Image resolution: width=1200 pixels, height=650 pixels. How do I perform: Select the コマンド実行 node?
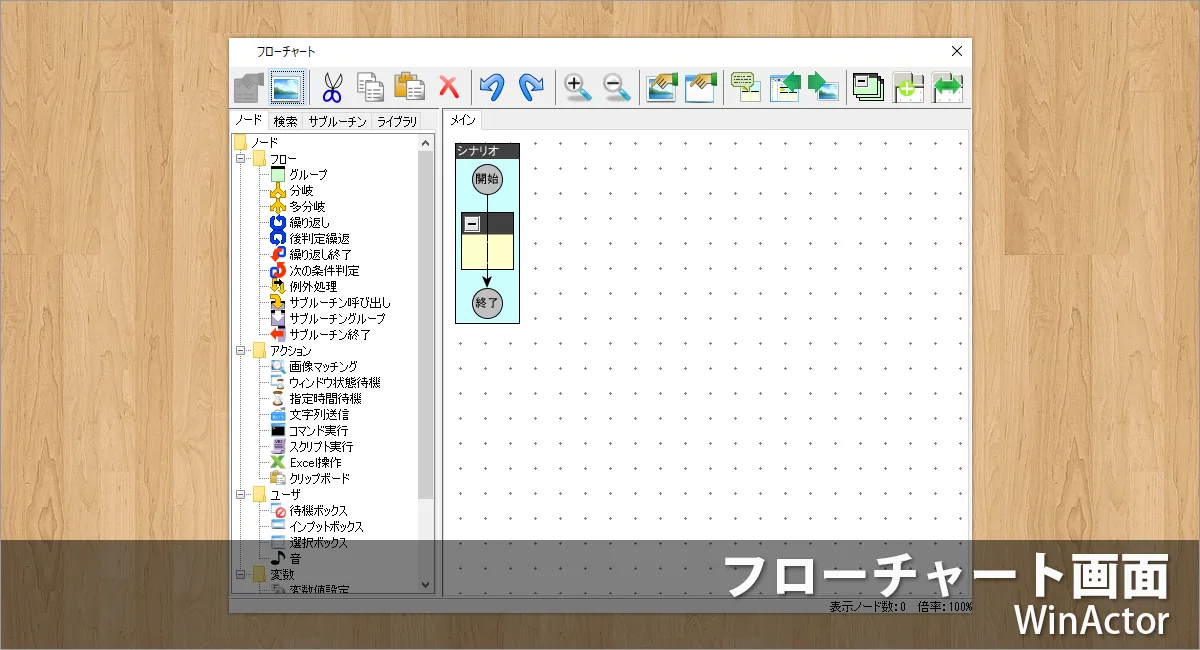[319, 430]
